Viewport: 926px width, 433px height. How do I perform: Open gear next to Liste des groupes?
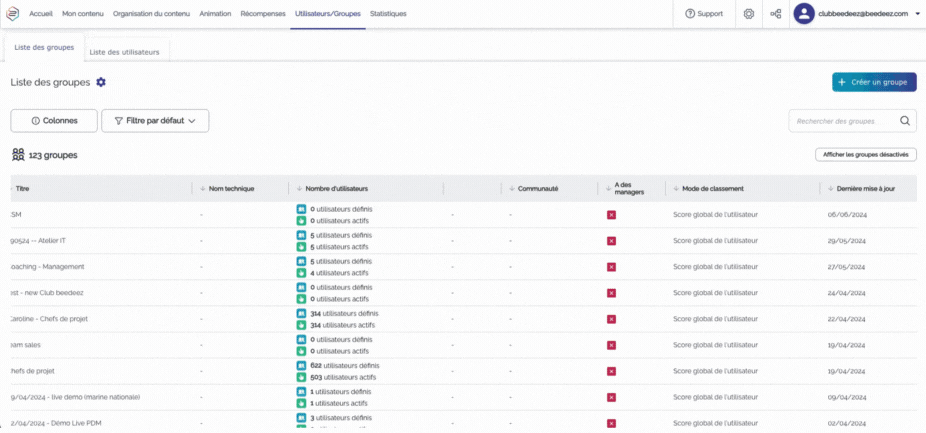[x=101, y=82]
